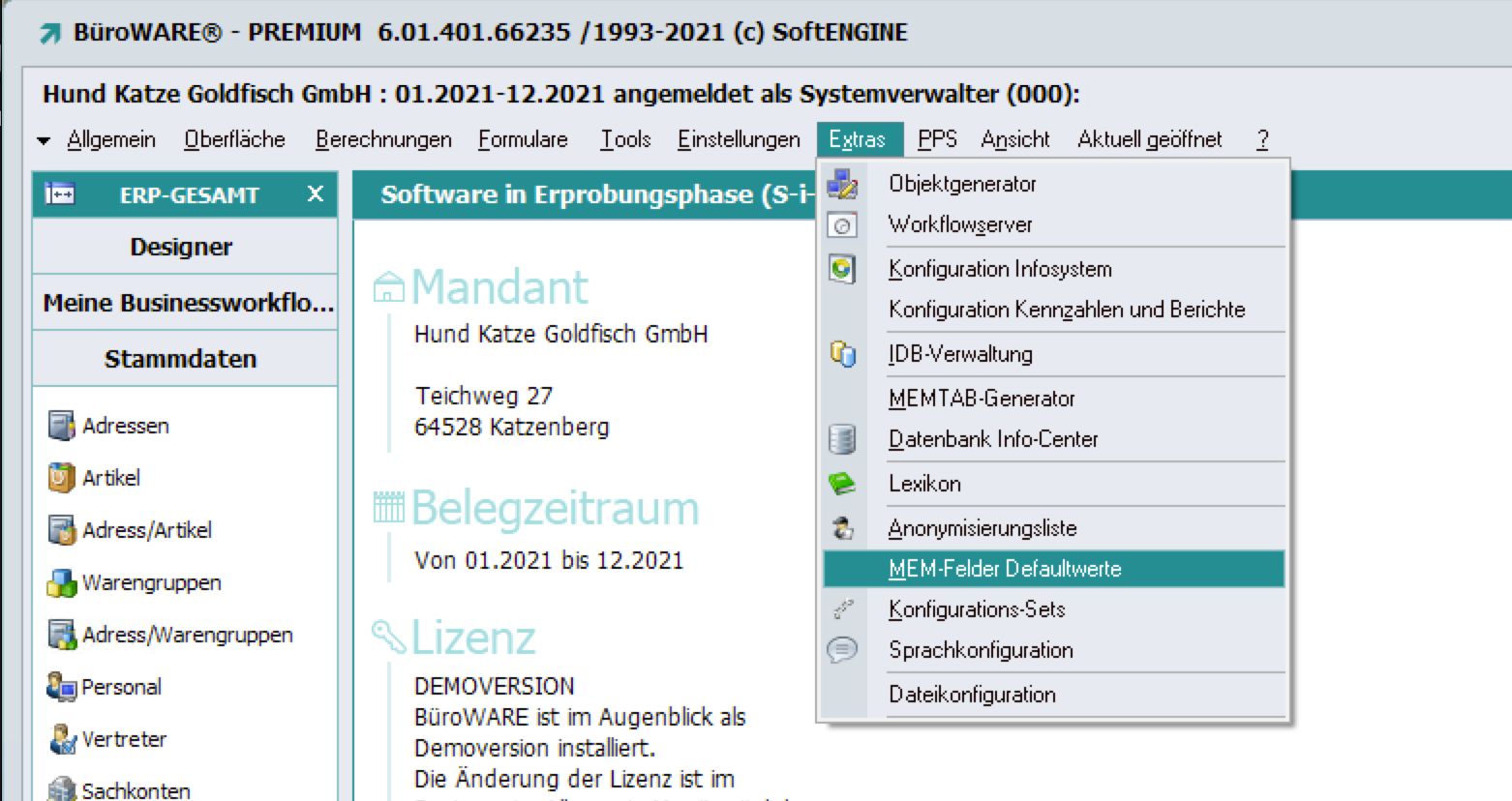Expand the dropdown arrow before Allgemein
Image resolution: width=1512 pixels, height=801 pixels.
click(x=44, y=140)
